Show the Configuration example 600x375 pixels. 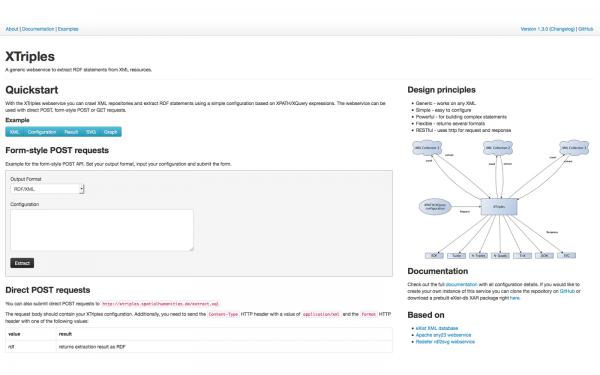click(x=42, y=132)
